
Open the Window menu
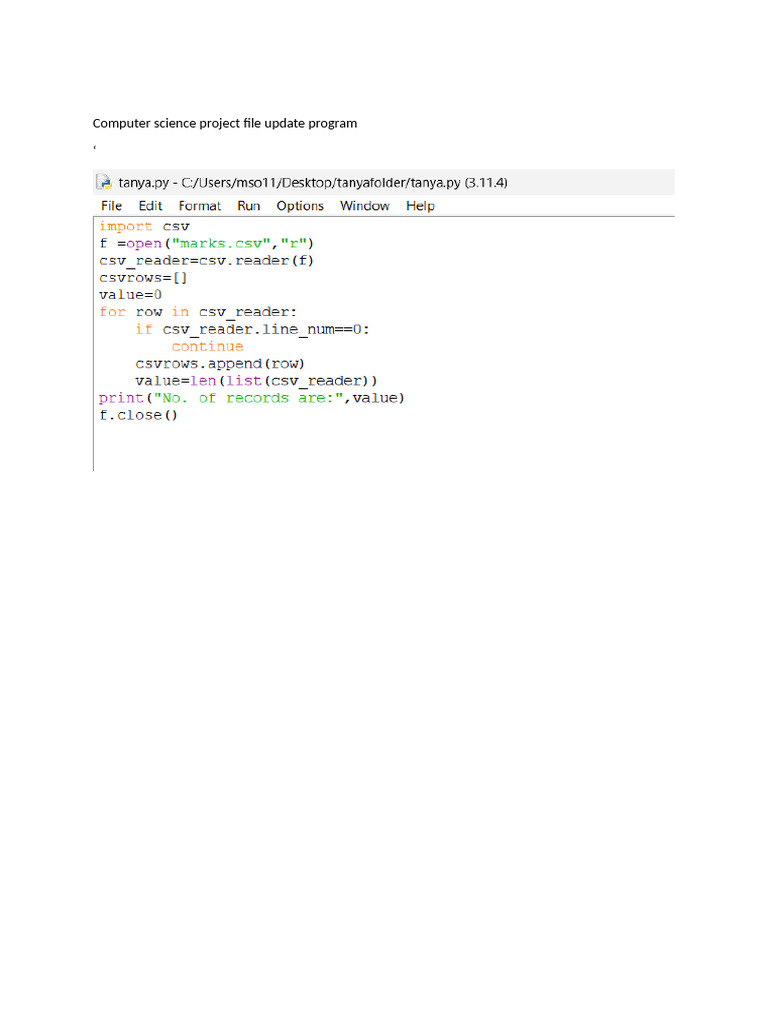tap(364, 206)
